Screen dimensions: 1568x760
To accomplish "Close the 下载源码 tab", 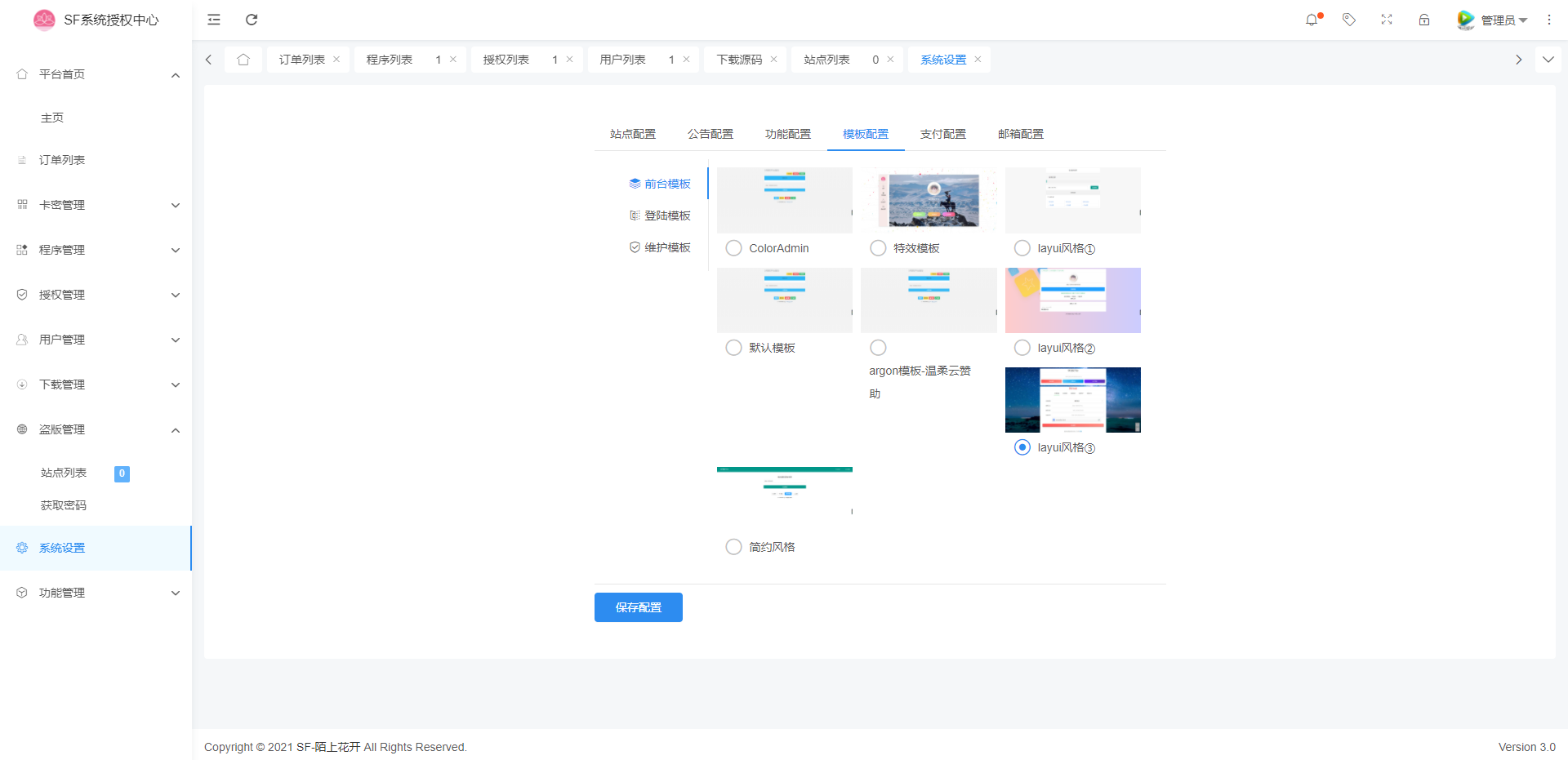I will [x=773, y=60].
